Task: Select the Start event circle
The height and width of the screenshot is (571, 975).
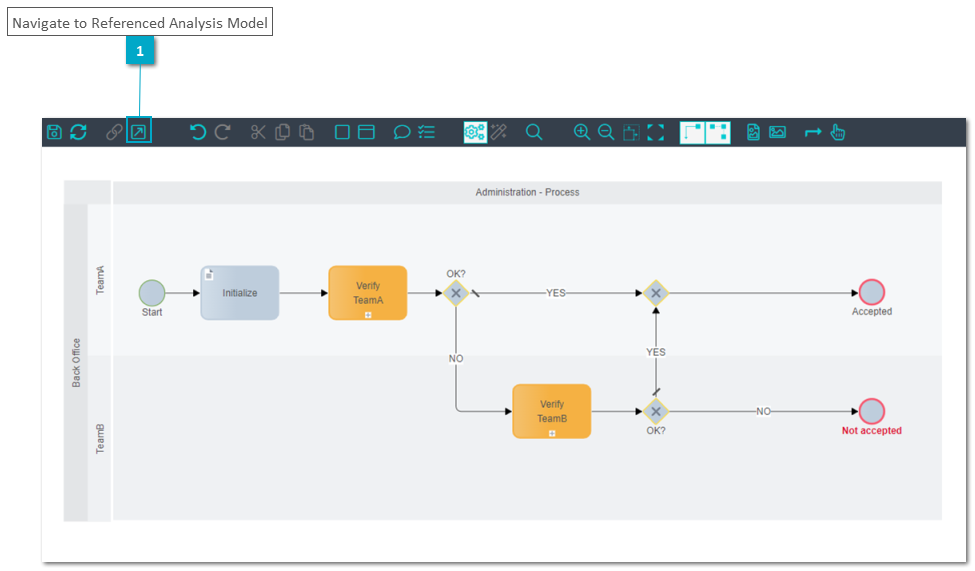Action: [x=152, y=292]
